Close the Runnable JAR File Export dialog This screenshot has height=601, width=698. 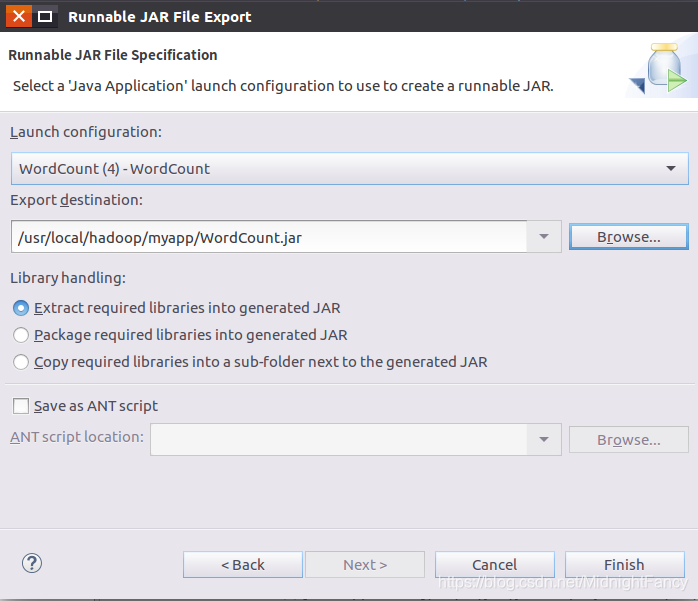tap(19, 16)
